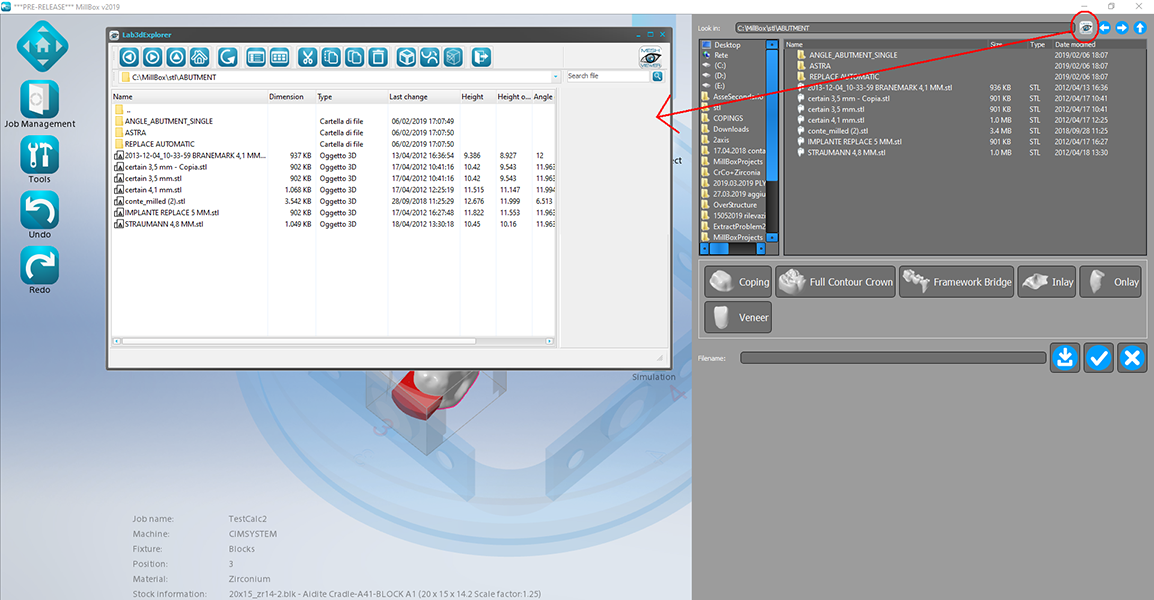Click the solid 3D cube icon
Viewport: 1154px width, 600px height.
click(x=406, y=57)
